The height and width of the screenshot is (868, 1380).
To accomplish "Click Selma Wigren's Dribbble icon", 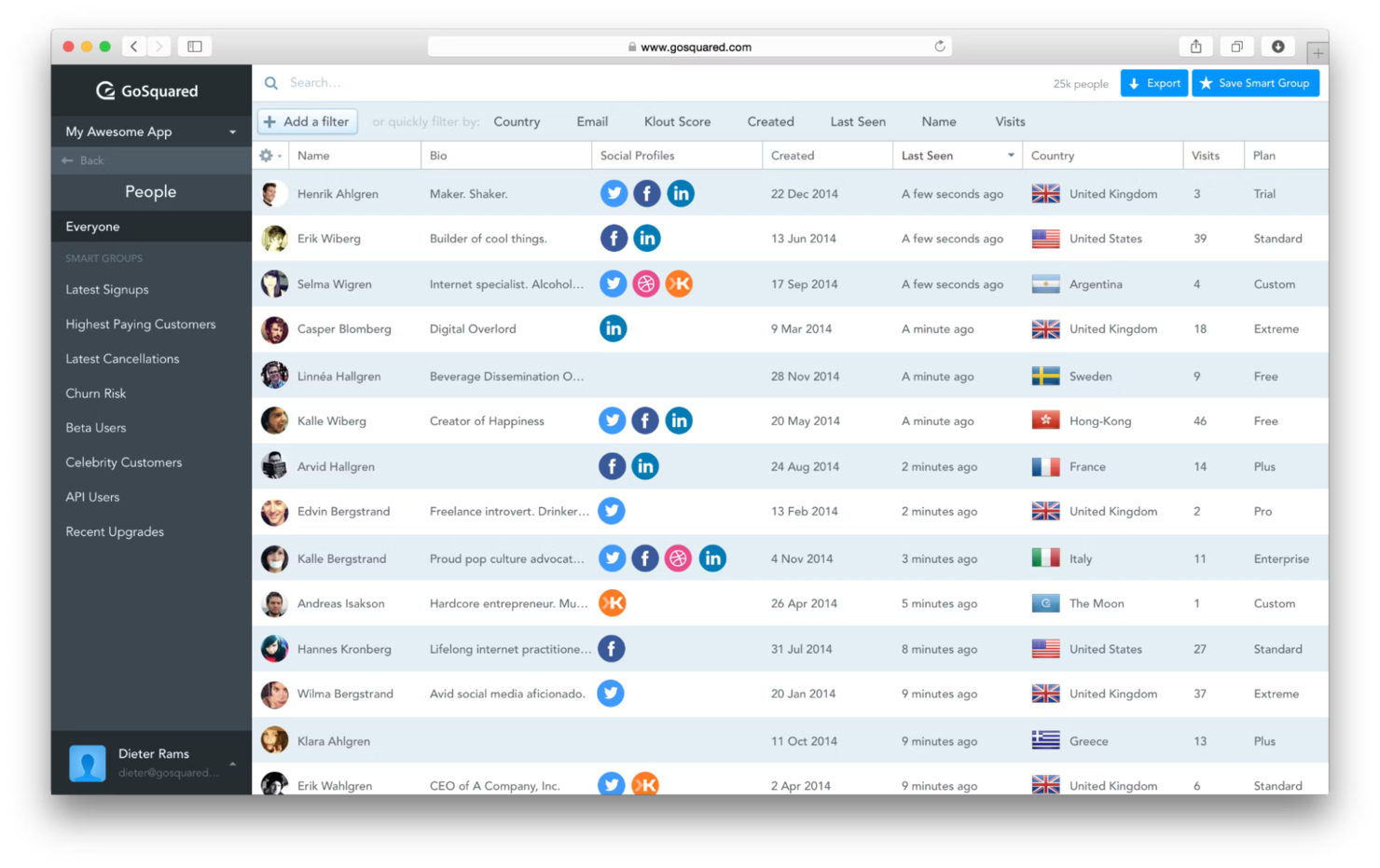I will click(645, 283).
